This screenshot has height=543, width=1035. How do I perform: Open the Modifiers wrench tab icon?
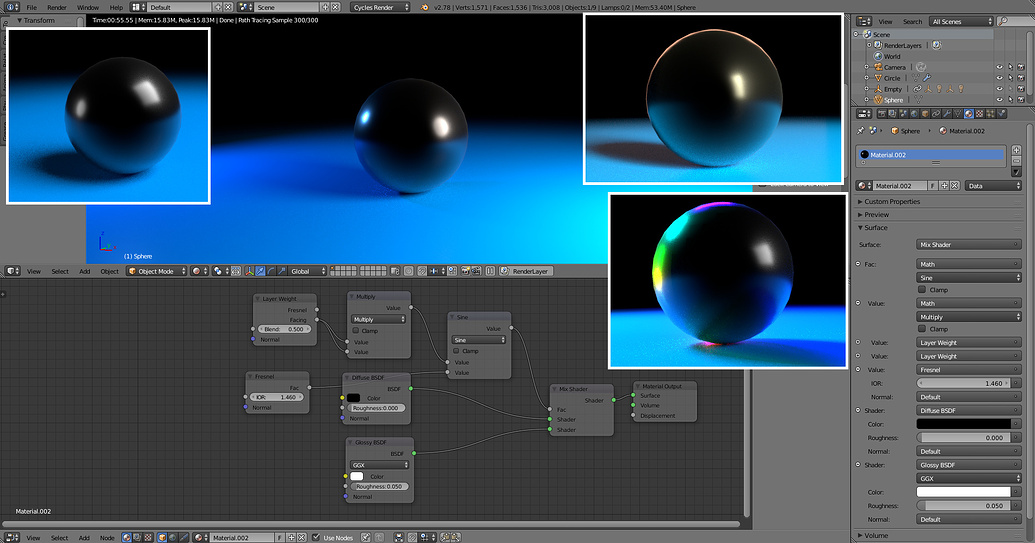pos(947,113)
